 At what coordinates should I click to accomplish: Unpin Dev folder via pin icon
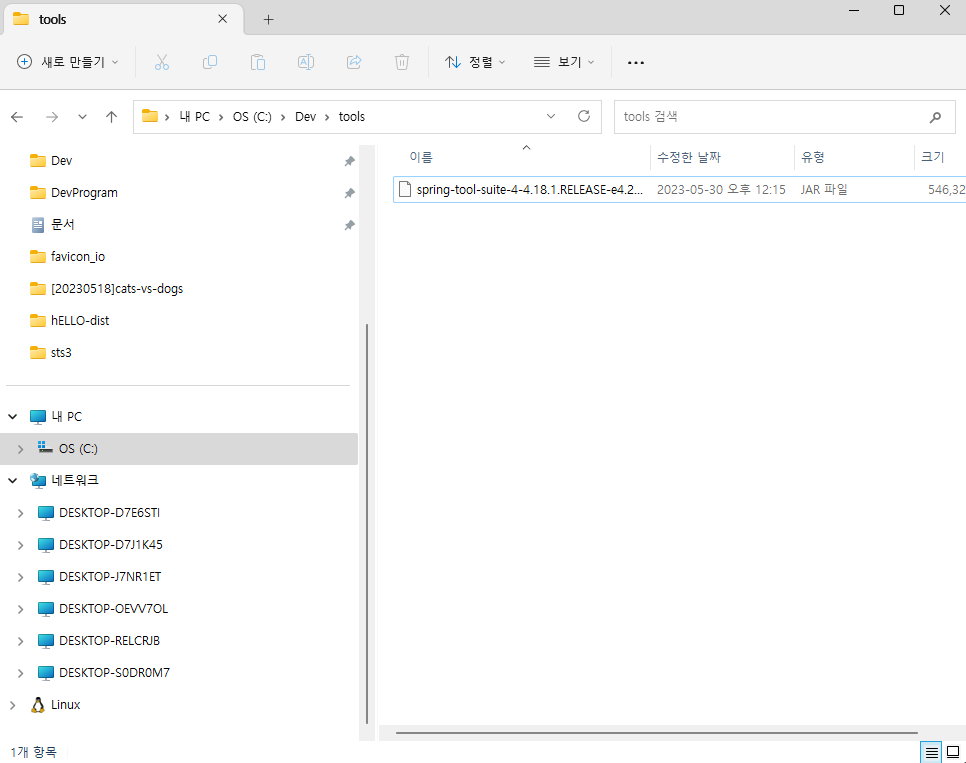pos(349,161)
